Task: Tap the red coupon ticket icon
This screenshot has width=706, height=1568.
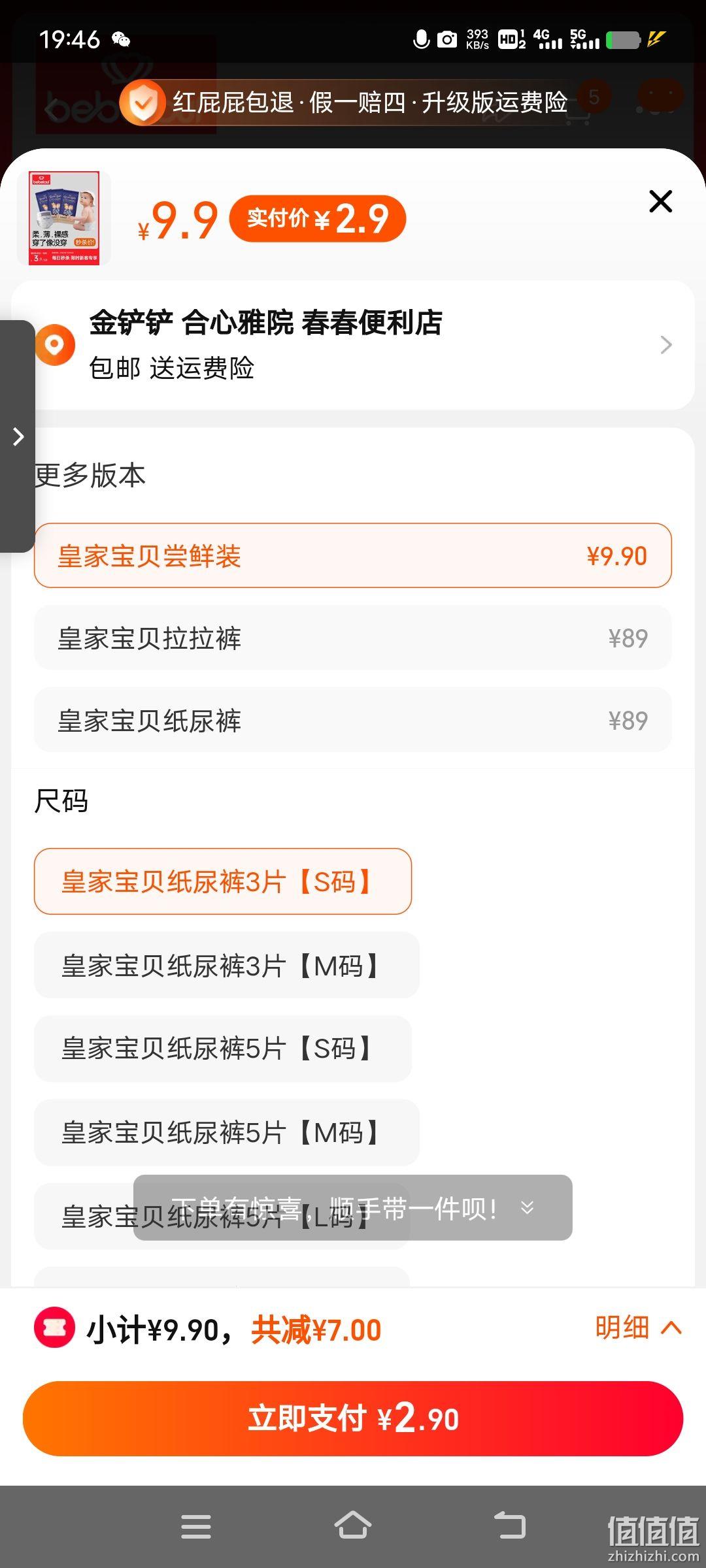Action: tap(54, 1327)
